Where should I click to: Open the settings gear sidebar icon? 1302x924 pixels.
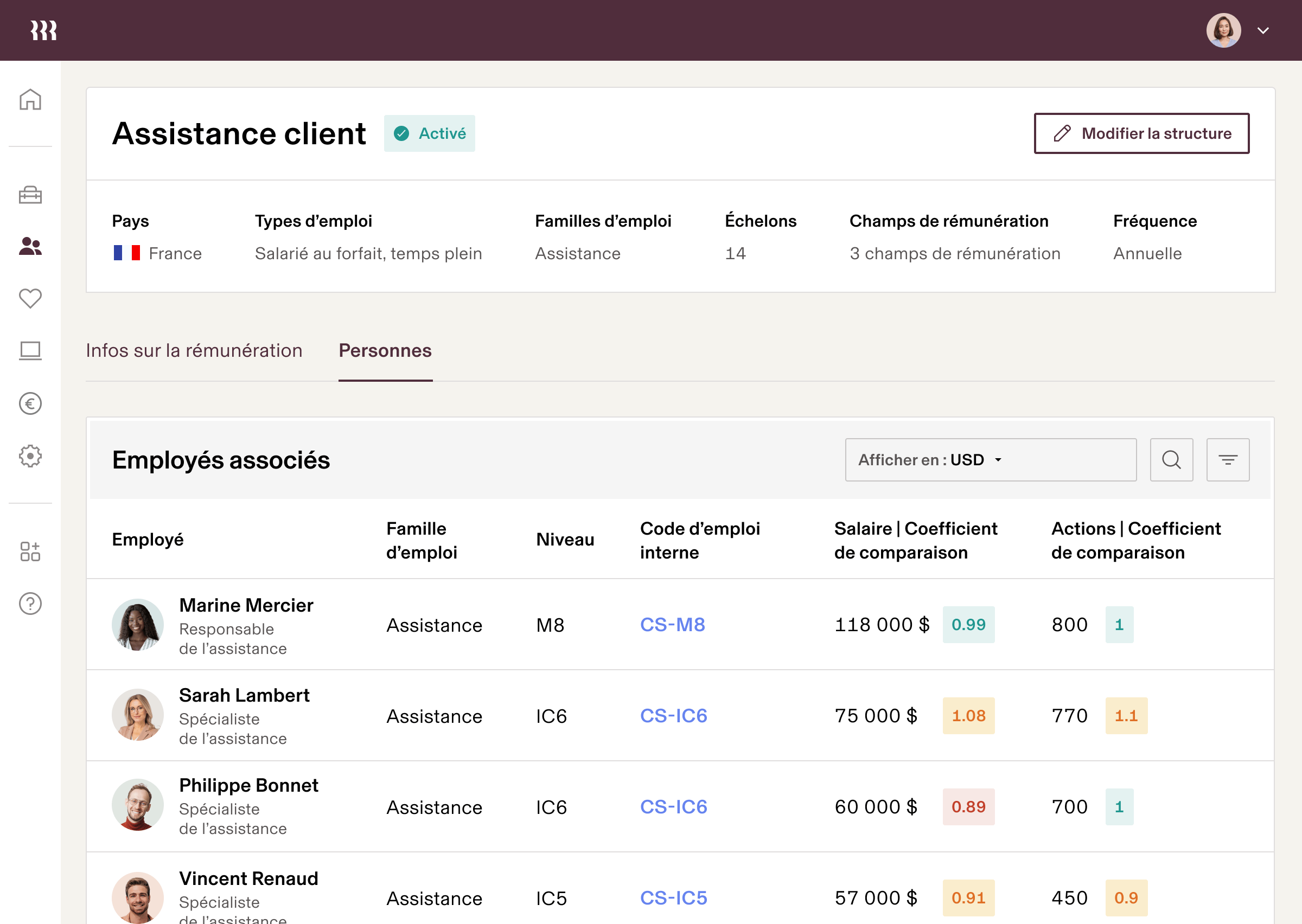(x=30, y=455)
